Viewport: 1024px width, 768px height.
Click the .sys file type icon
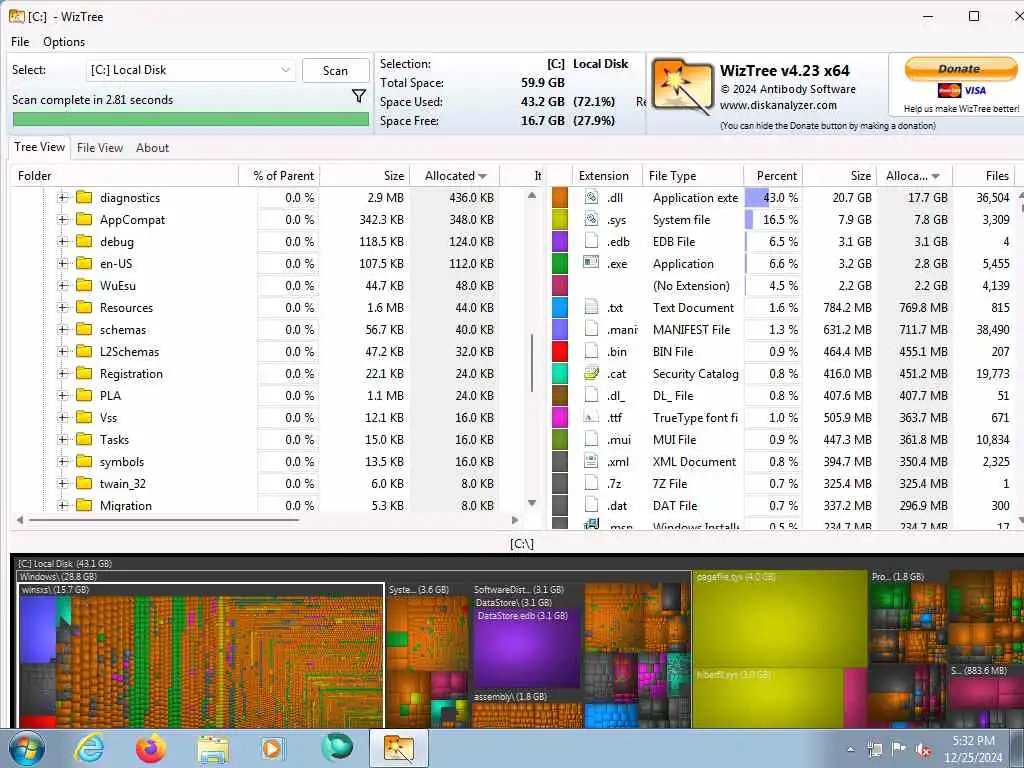point(591,219)
